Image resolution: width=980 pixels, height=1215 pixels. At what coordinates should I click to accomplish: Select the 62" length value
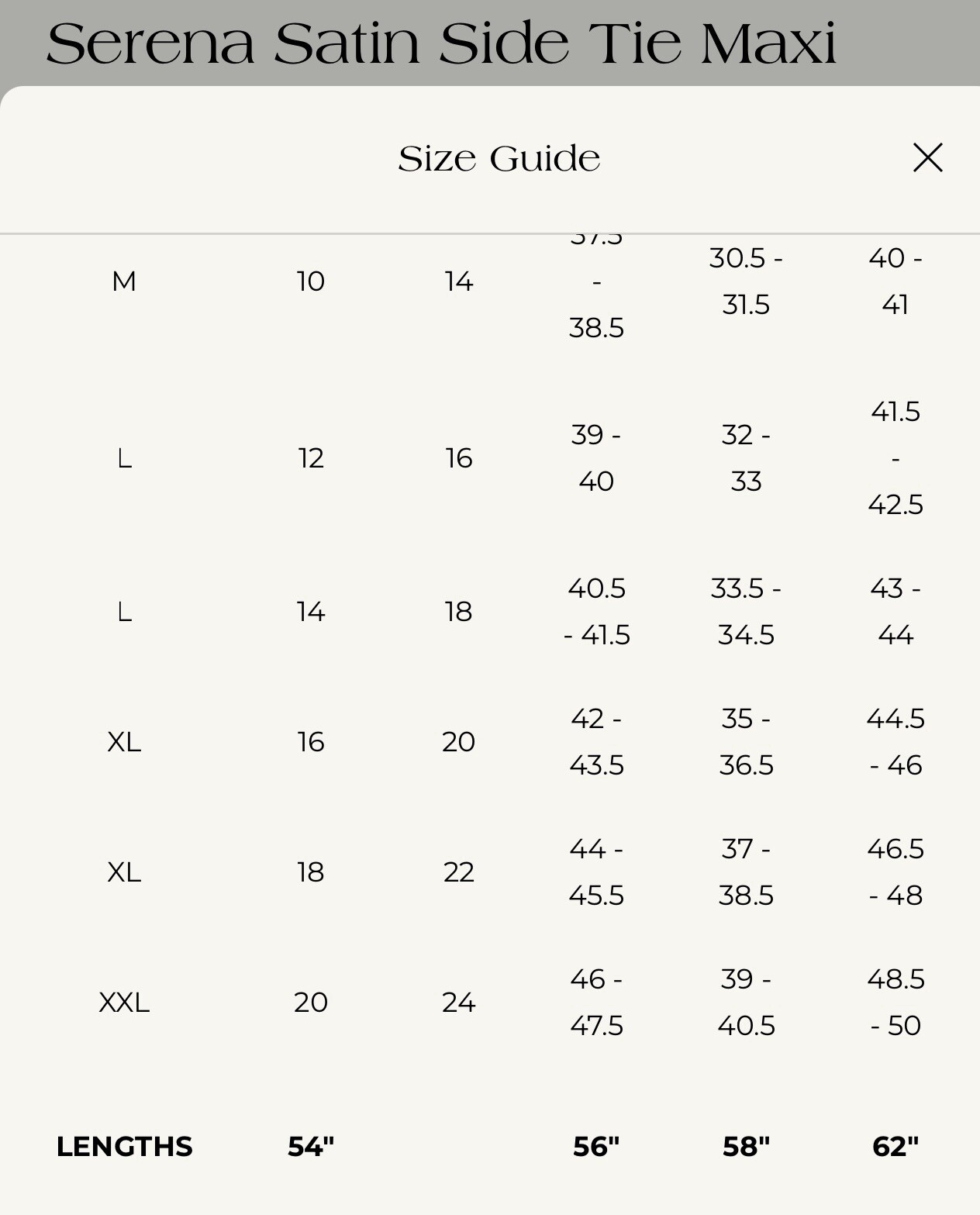pyautogui.click(x=895, y=1147)
